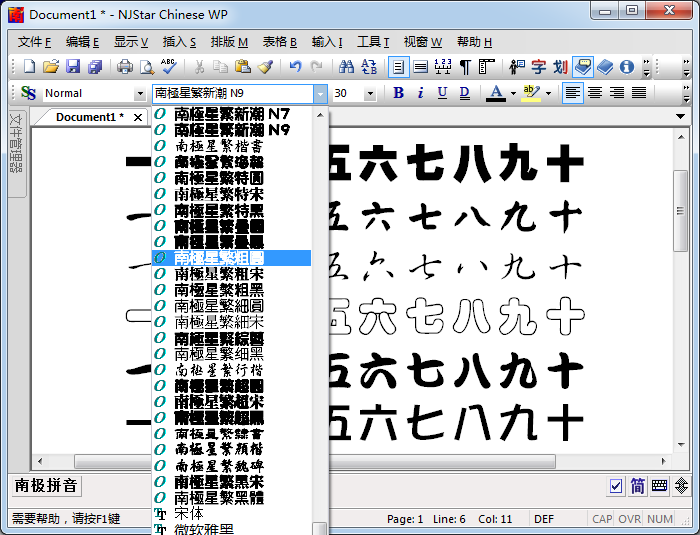Close the Document1 tab
The image size is (700, 535).
point(138,117)
